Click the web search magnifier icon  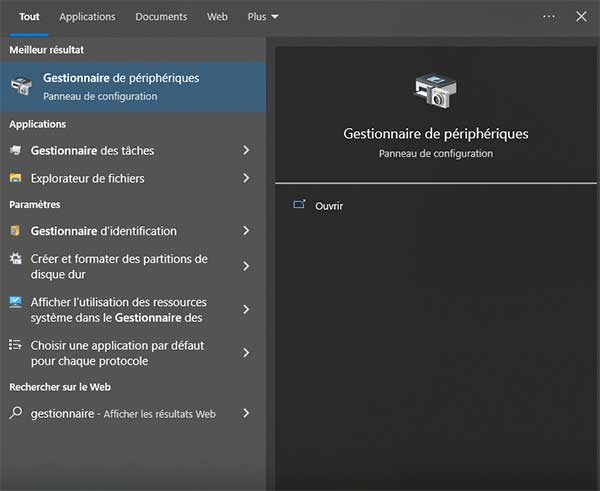click(x=16, y=413)
